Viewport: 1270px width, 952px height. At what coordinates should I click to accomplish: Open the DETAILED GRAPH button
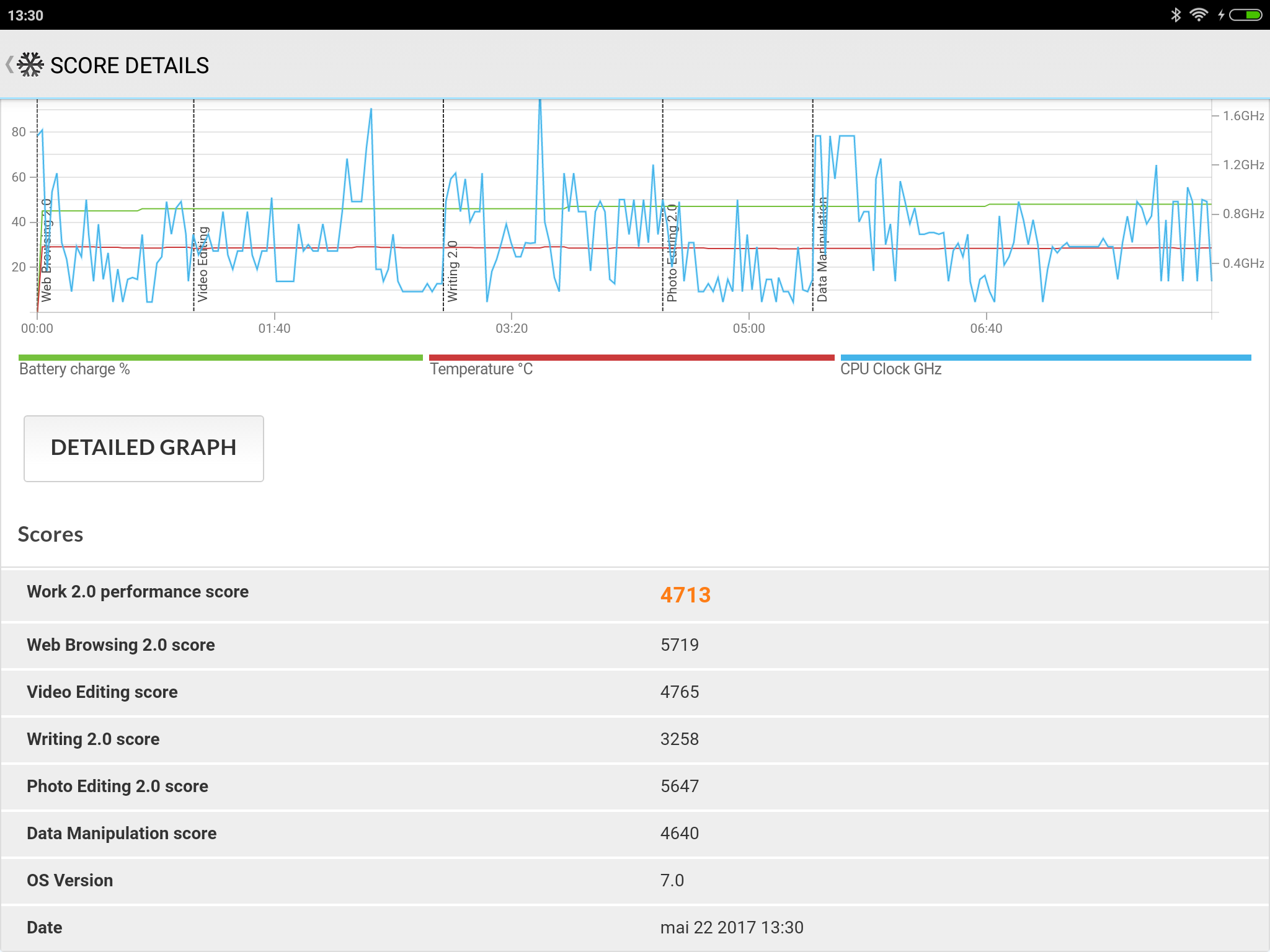pyautogui.click(x=143, y=448)
